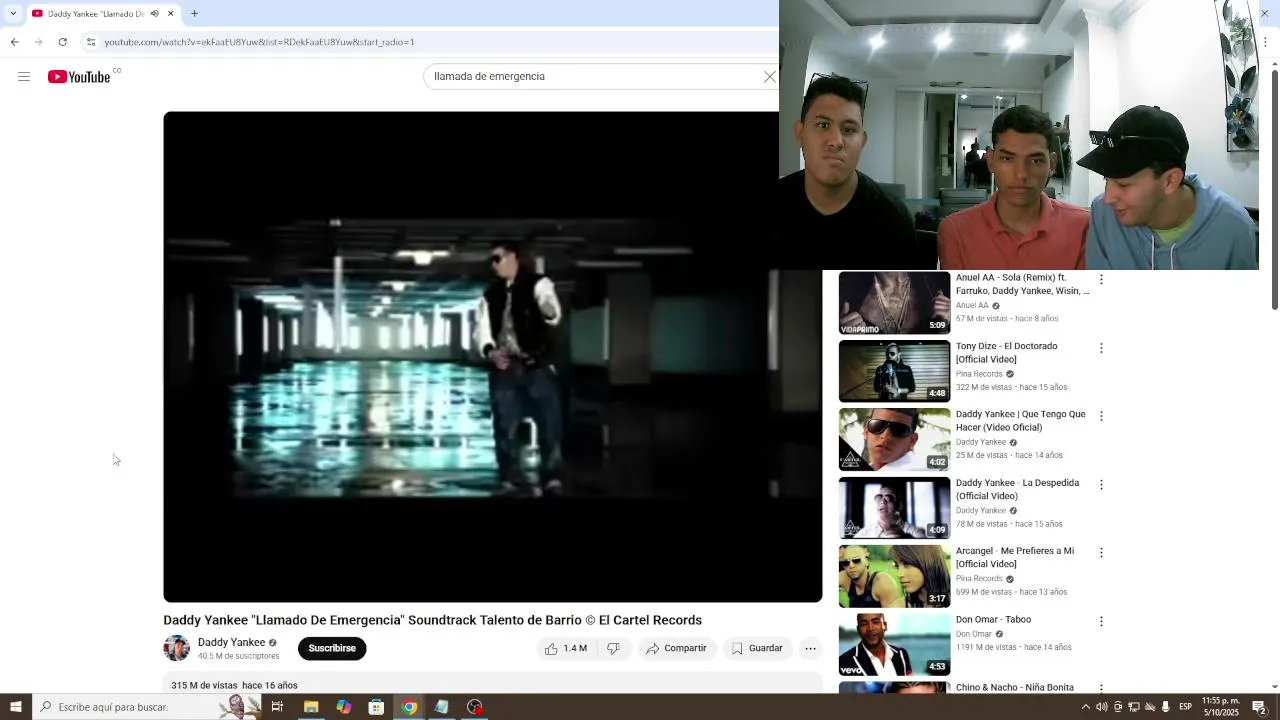Reload the current YouTube page
This screenshot has height=720, width=1280.
coord(62,42)
